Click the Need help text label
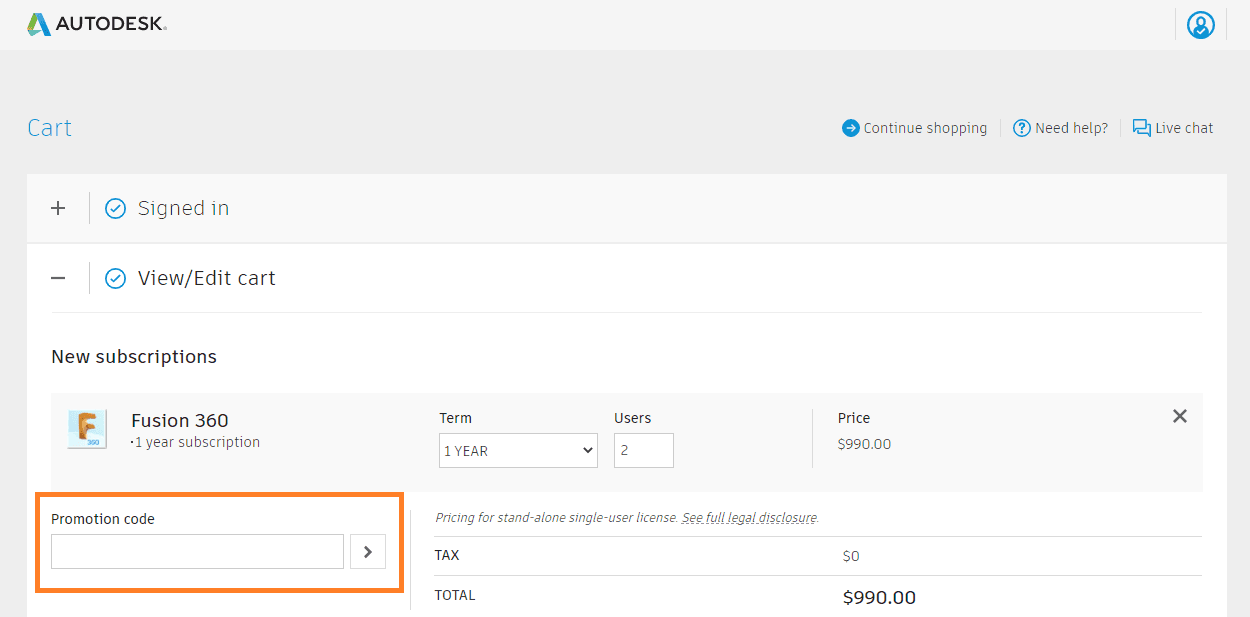This screenshot has height=617, width=1250. [1070, 128]
